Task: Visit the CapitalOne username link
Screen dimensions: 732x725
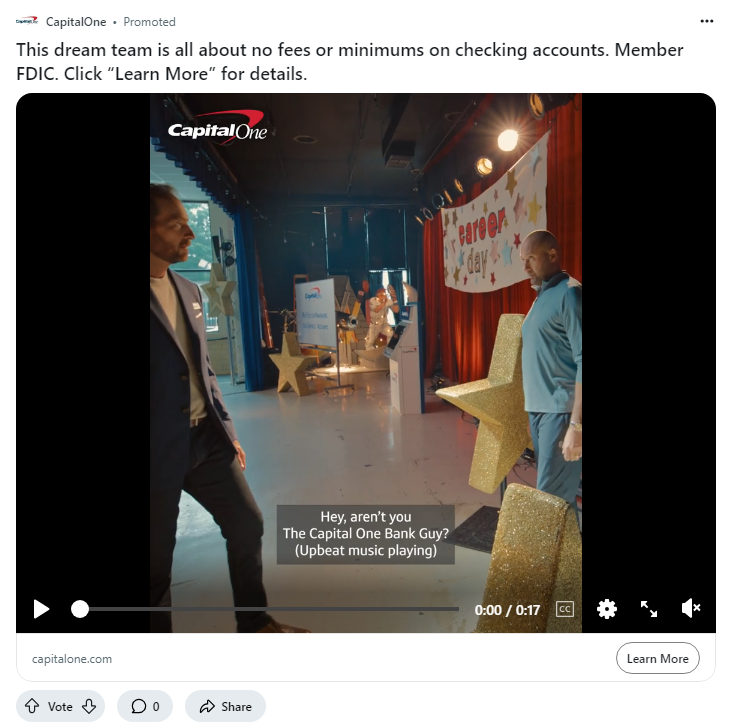Action: click(76, 22)
